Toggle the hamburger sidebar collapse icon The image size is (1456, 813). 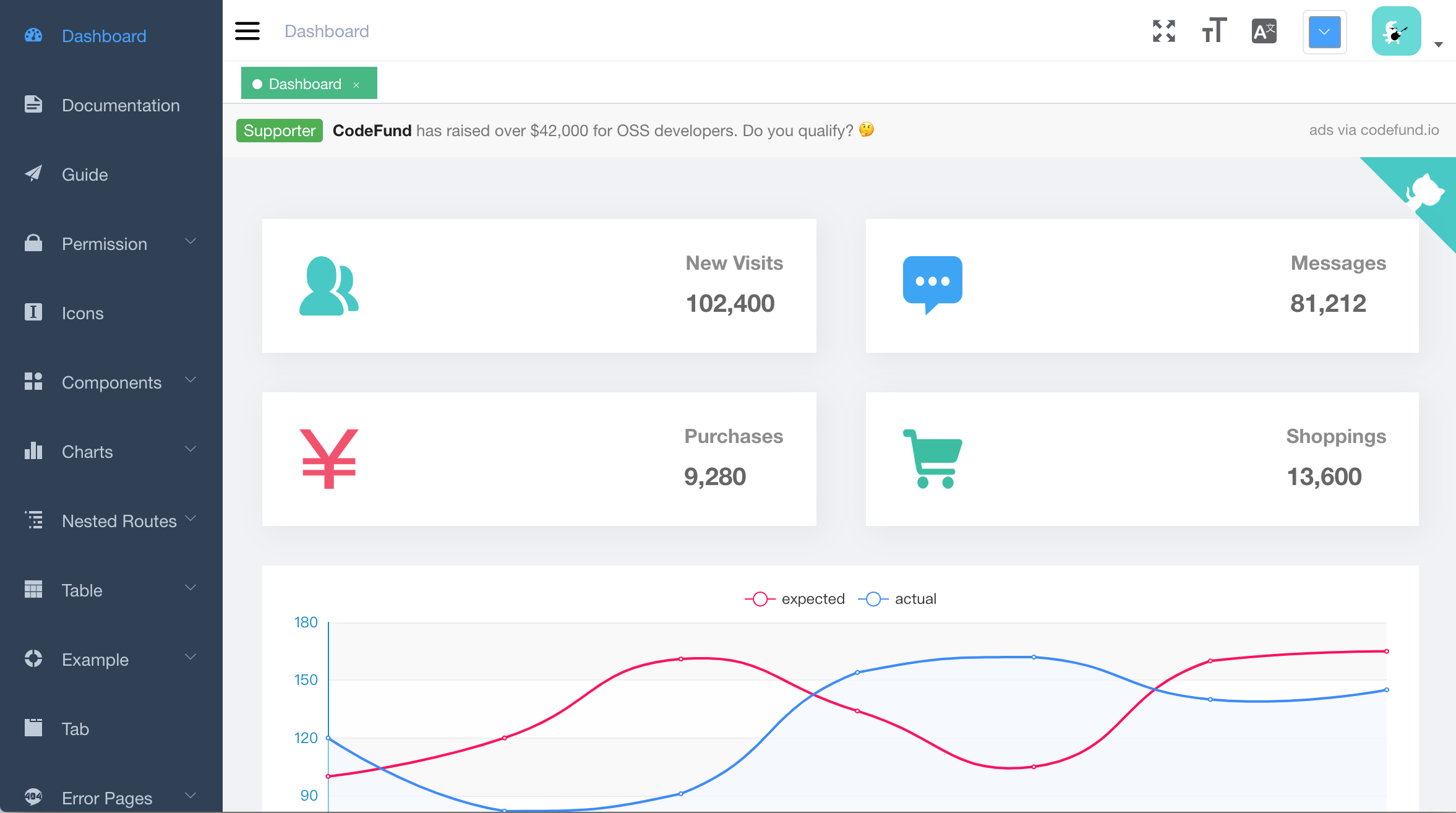click(x=247, y=31)
